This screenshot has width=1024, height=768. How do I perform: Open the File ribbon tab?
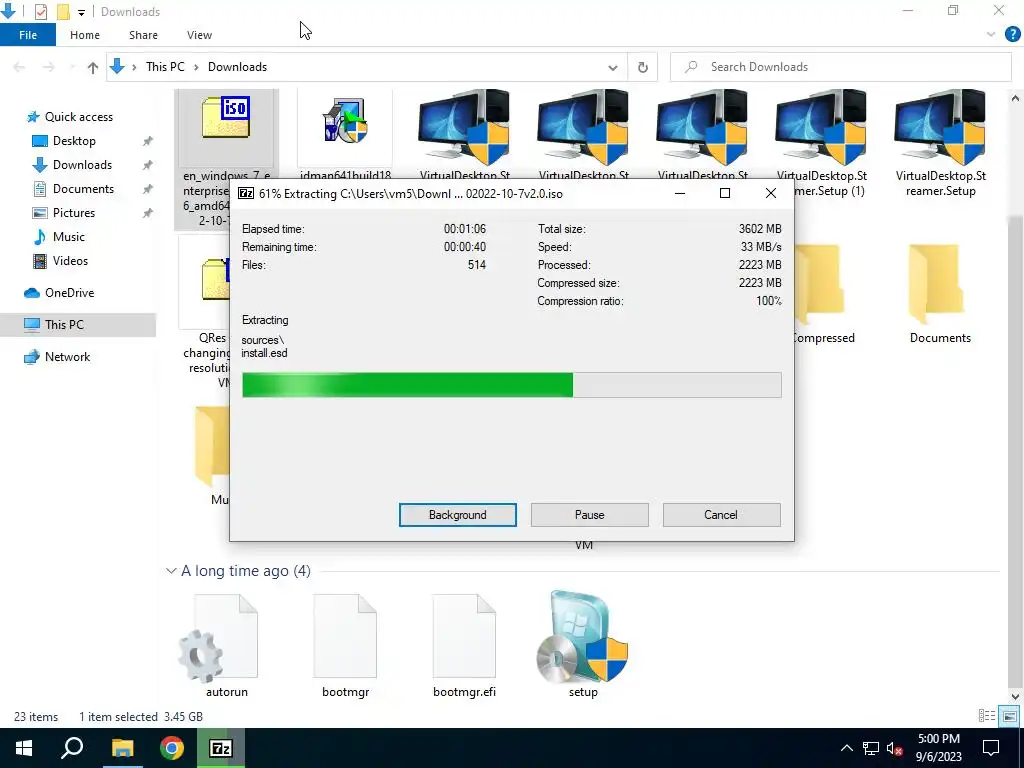(28, 35)
